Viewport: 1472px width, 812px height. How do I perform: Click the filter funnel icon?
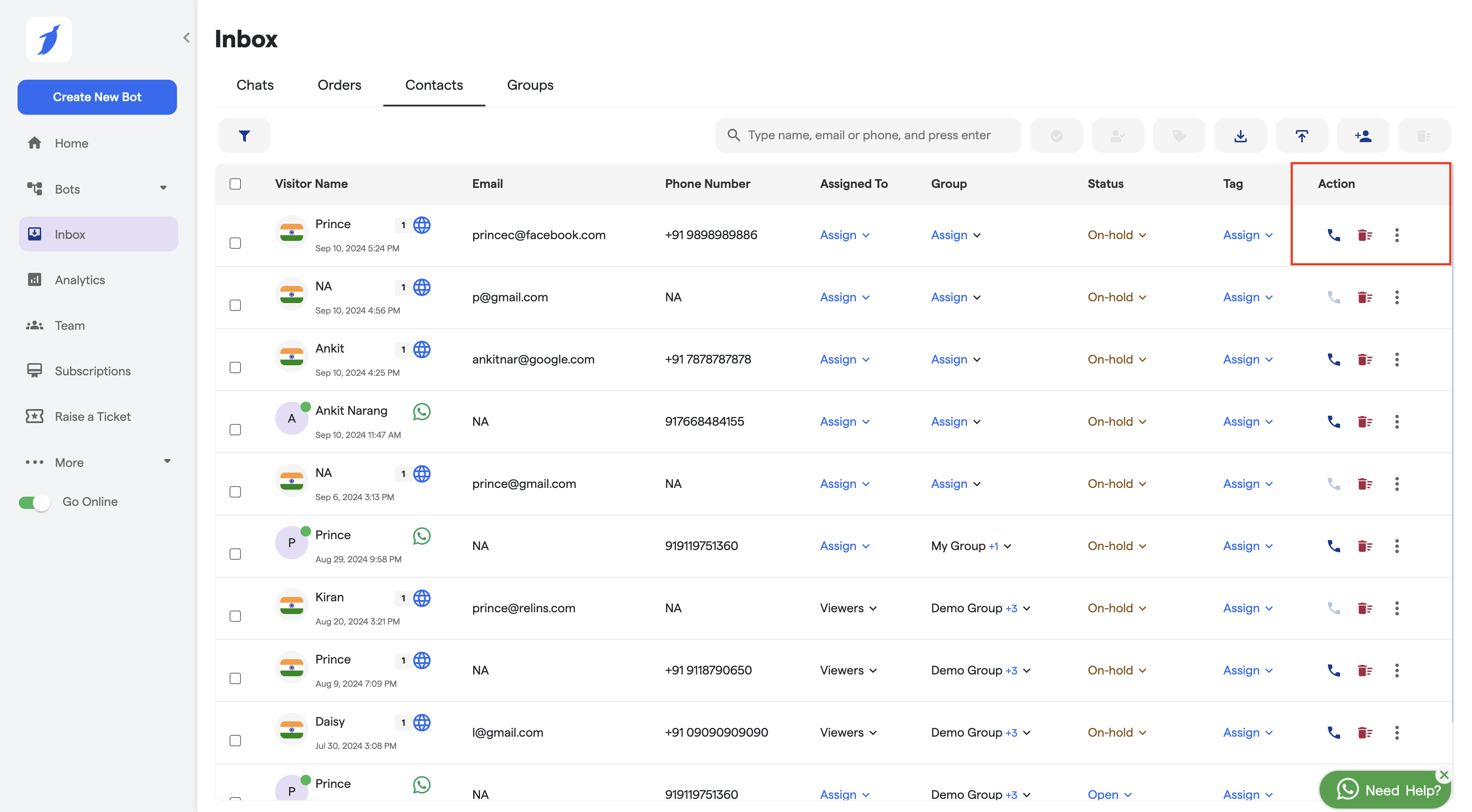[x=244, y=135]
